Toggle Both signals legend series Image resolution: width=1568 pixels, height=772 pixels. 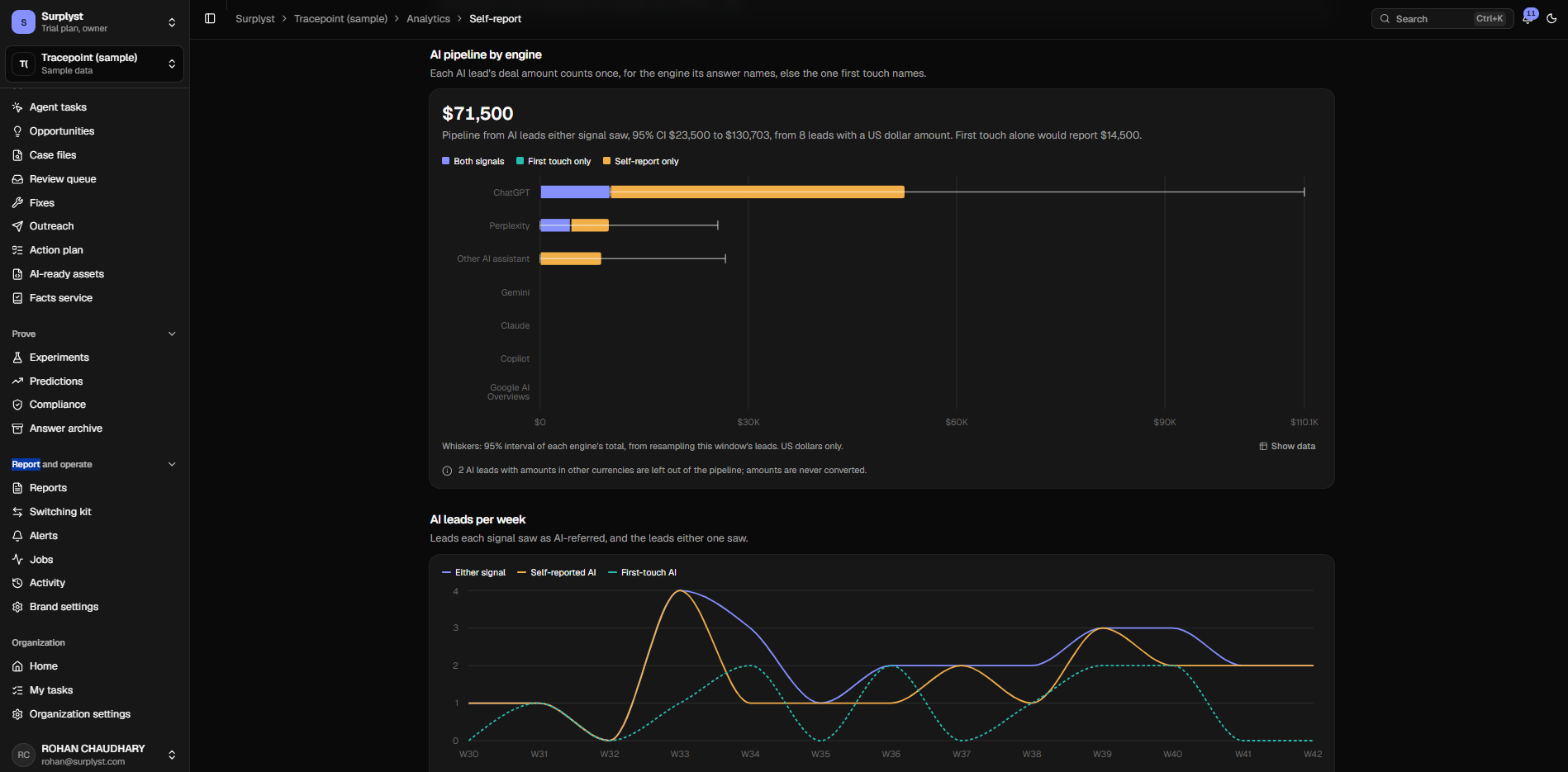coord(473,162)
